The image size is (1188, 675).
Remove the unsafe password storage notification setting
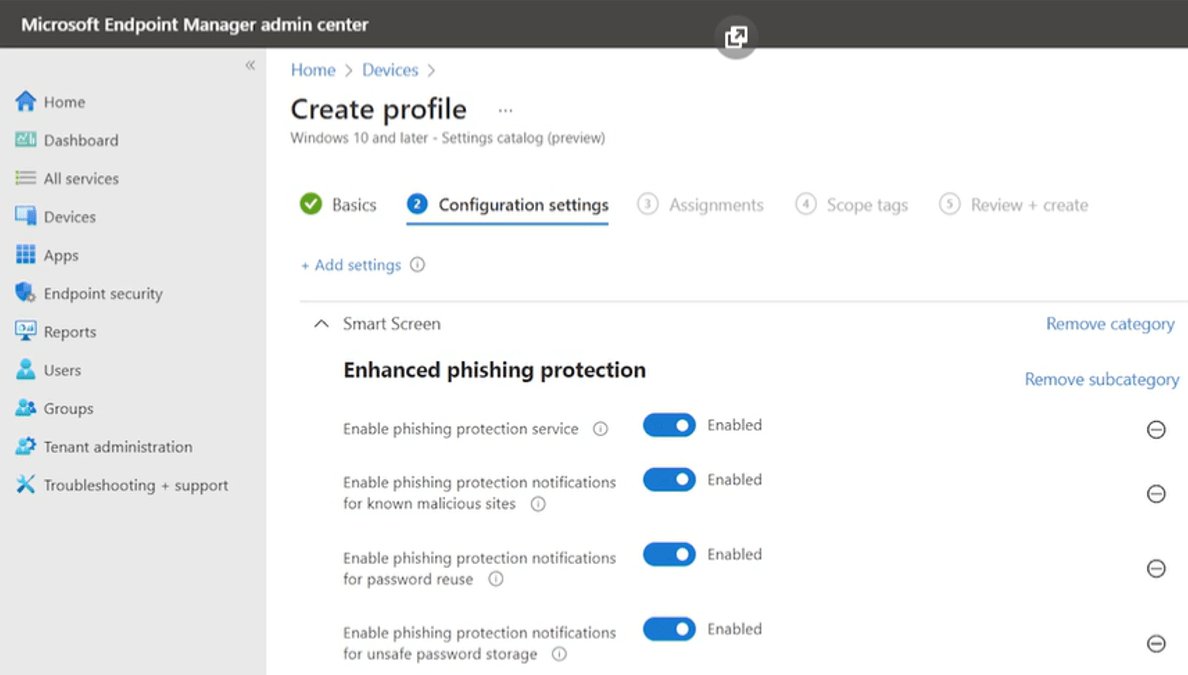[1156, 643]
